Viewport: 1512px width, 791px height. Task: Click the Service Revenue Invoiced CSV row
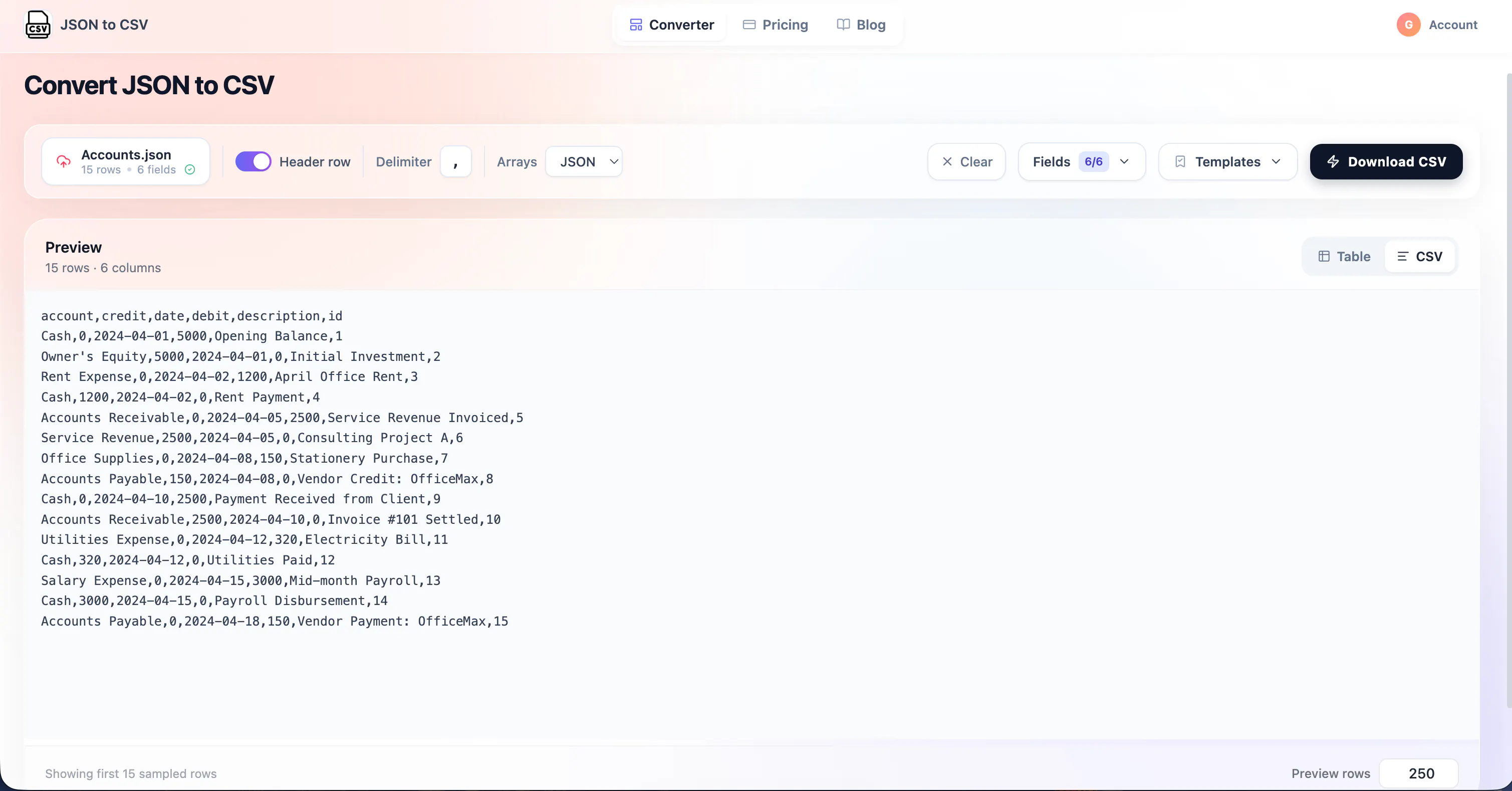283,418
